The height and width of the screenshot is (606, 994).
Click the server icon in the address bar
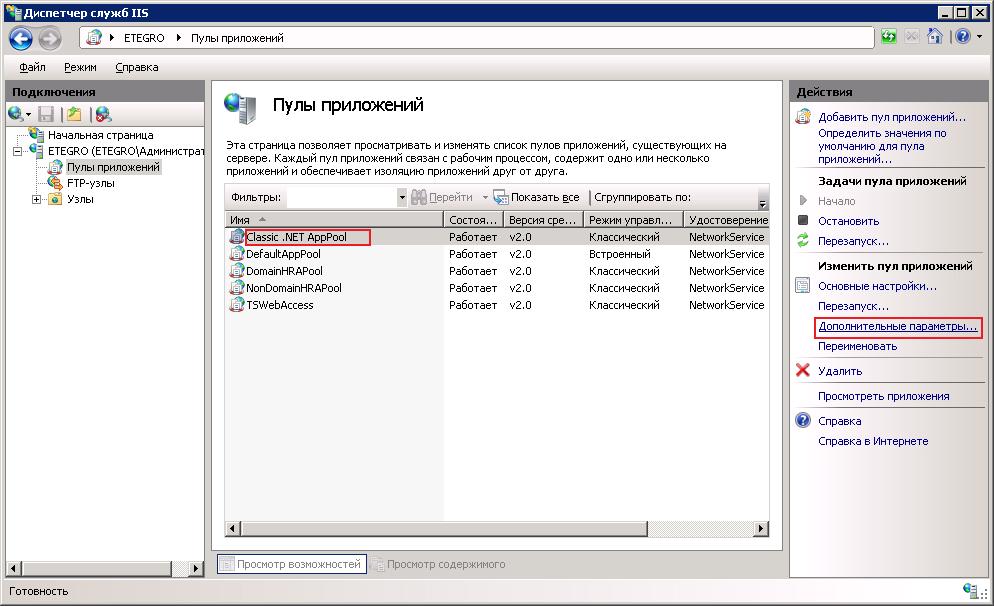[x=94, y=37]
